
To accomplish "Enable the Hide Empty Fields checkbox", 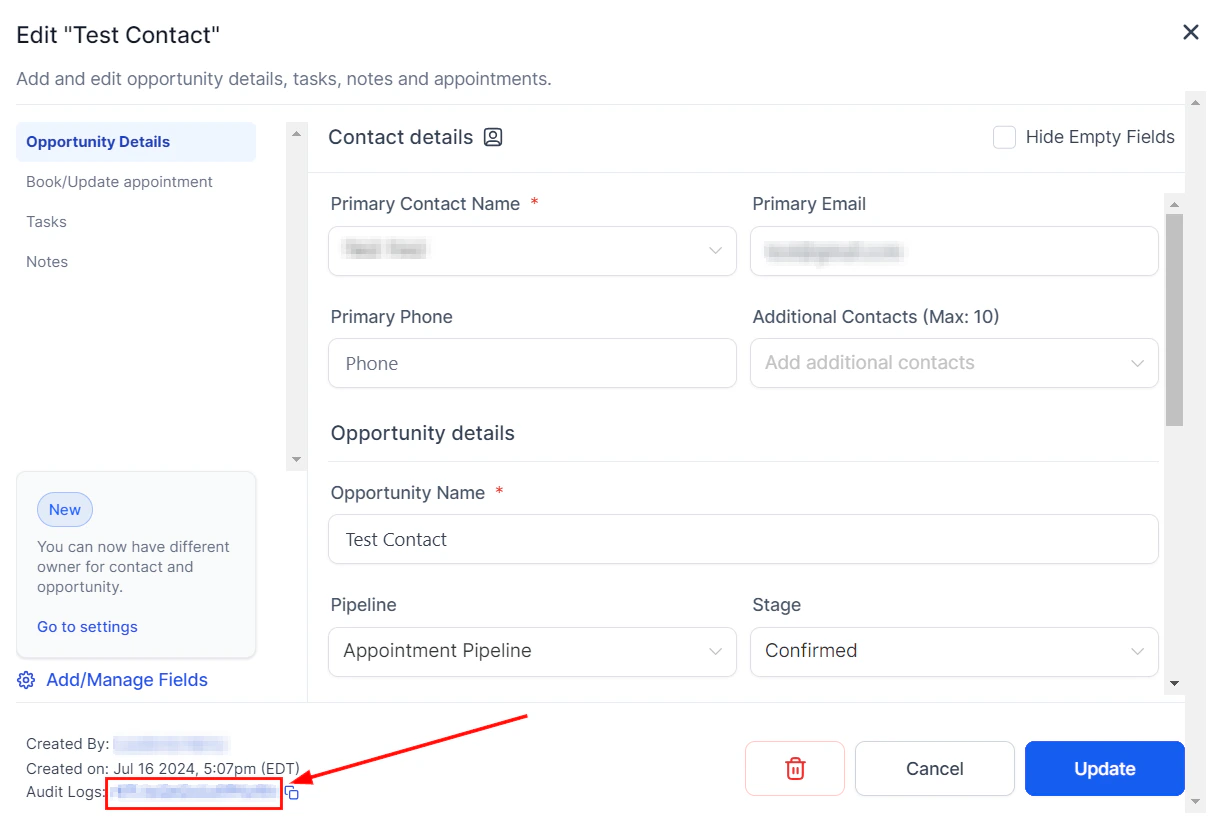I will (1004, 137).
